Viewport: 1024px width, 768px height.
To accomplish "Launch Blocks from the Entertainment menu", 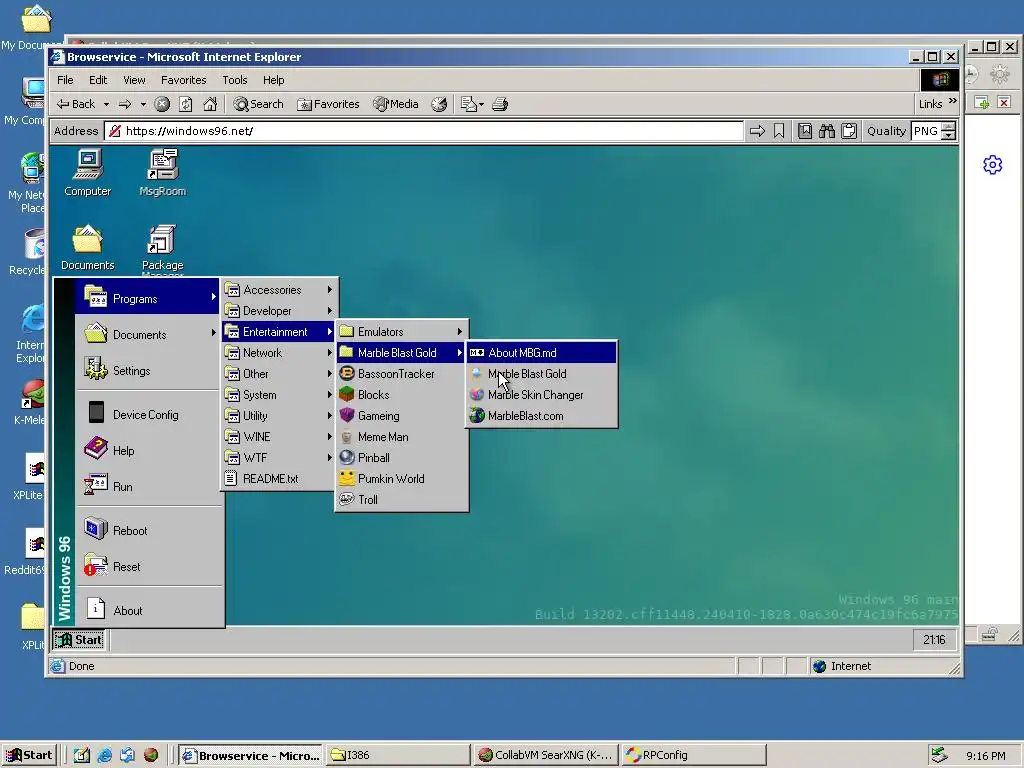I will point(402,394).
